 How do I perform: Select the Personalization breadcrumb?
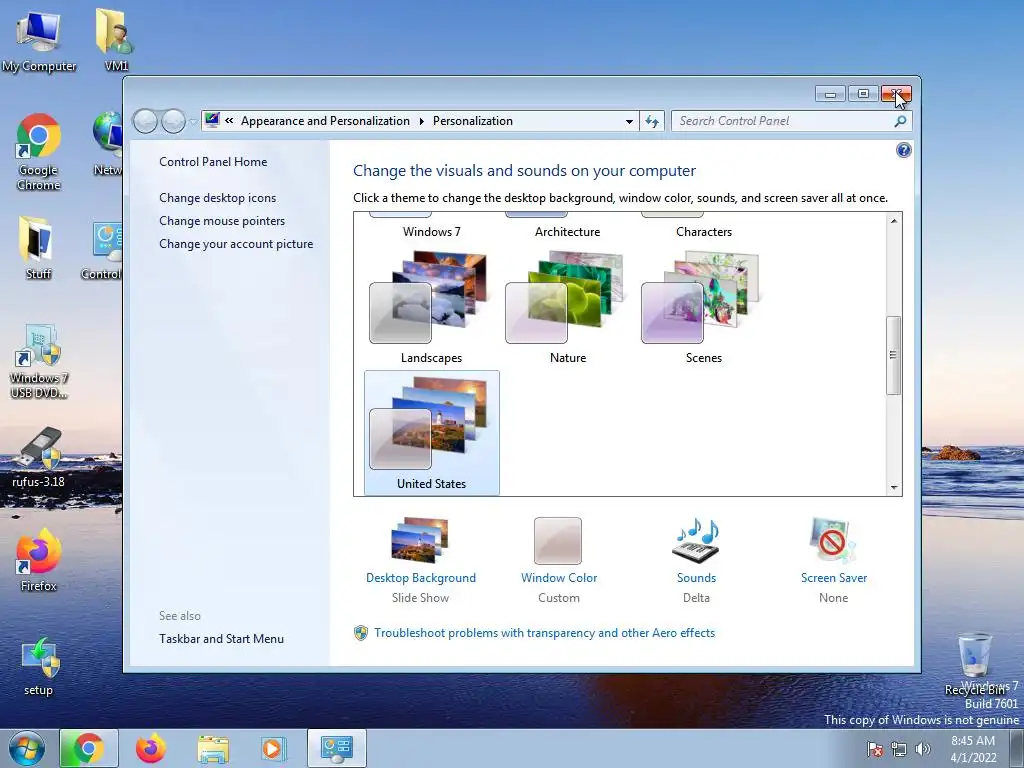[x=473, y=121]
